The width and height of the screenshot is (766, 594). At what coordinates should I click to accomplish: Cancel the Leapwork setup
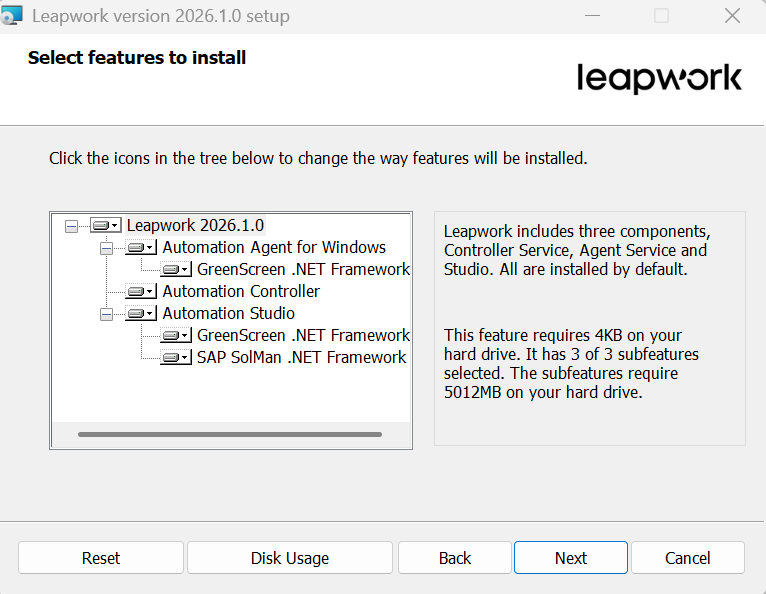pos(688,557)
